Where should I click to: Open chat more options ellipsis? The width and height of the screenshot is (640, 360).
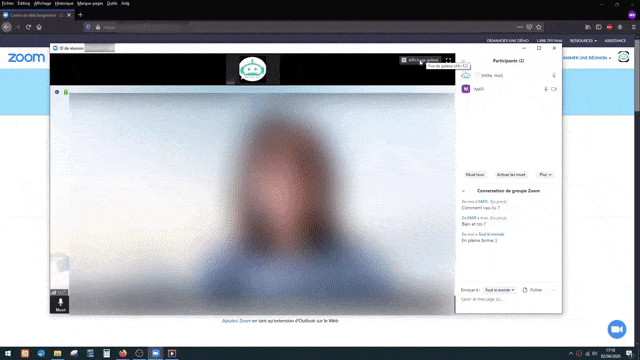(553, 290)
